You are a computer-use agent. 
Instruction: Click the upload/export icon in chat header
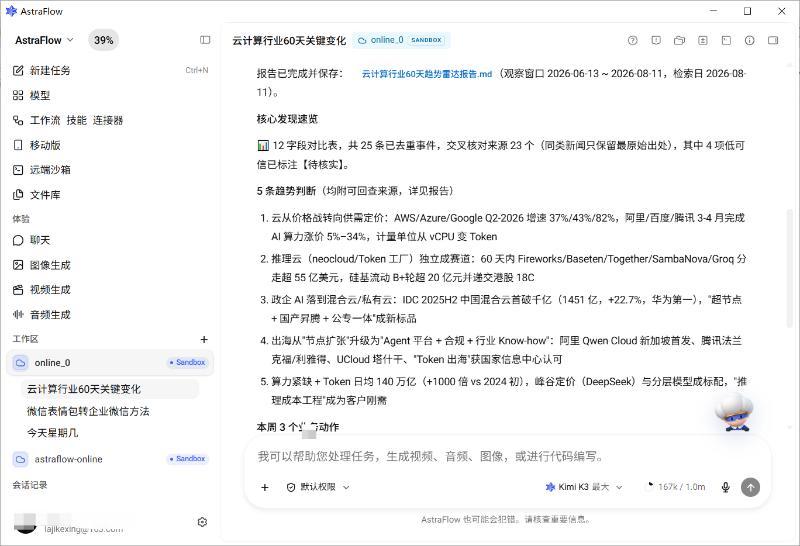click(703, 40)
